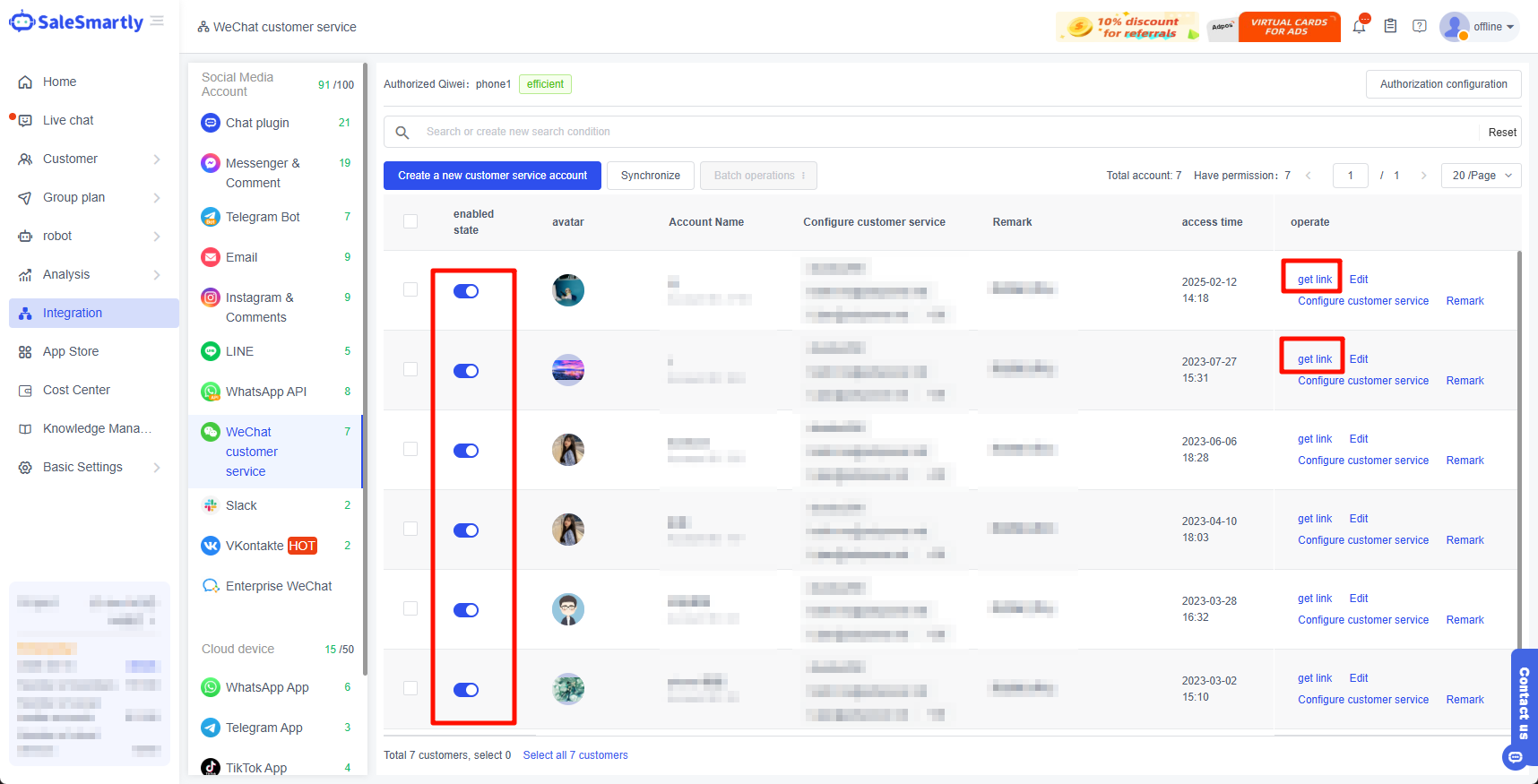Collapse sidebar with the hamburger icon
1538x784 pixels.
(x=157, y=21)
